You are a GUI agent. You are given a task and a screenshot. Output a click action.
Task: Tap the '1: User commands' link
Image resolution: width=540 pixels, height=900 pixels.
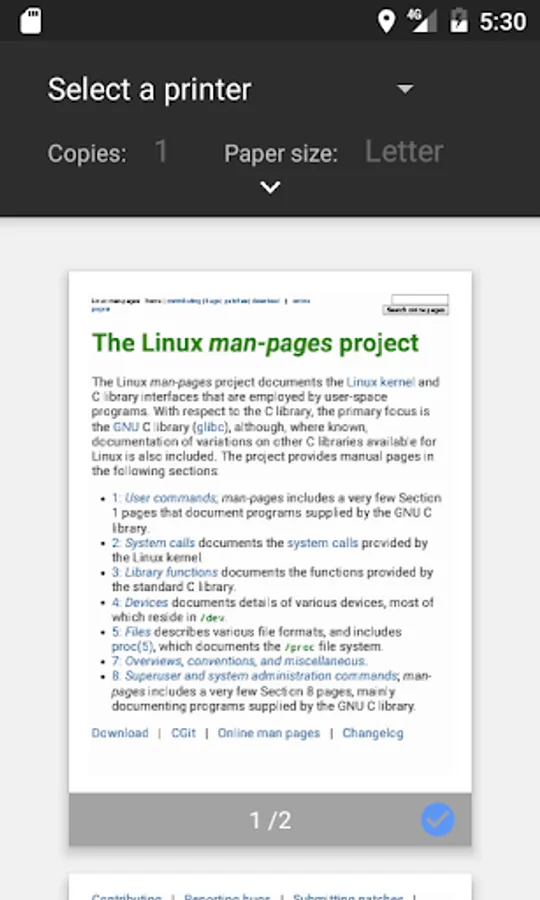point(164,498)
